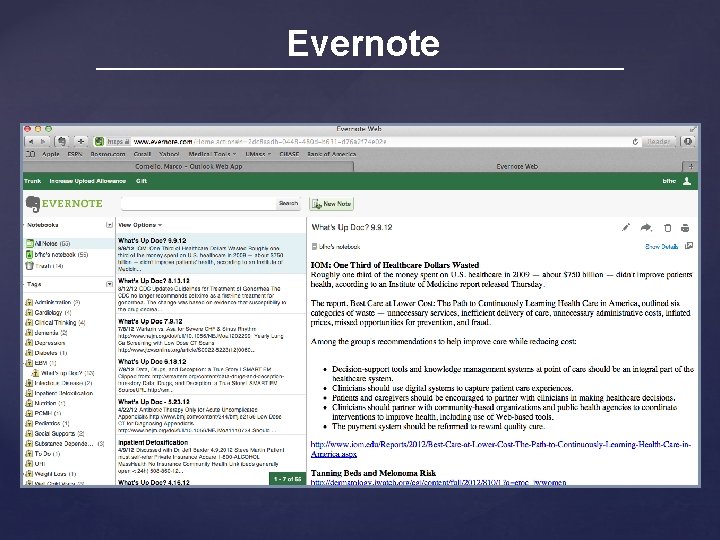The image size is (720, 540).
Task: Open note What's Up Doc - 5.23.12
Action: 211,415
